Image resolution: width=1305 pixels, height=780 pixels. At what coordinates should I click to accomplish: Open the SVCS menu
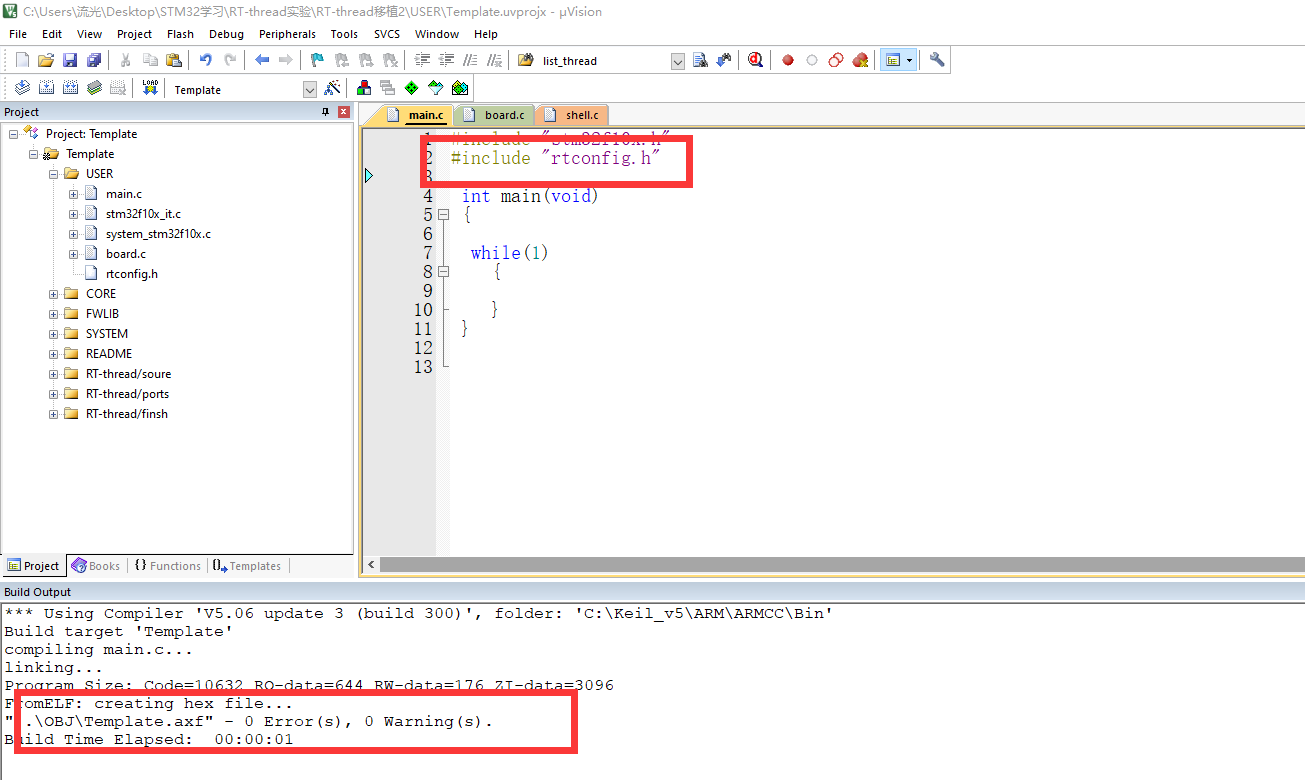[x=386, y=34]
